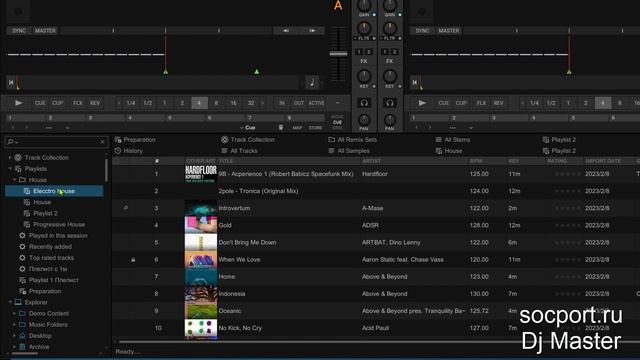Screen dimensions: 640x360
Task: Click deck A tempo bend forward arrow
Action: click(x=312, y=31)
